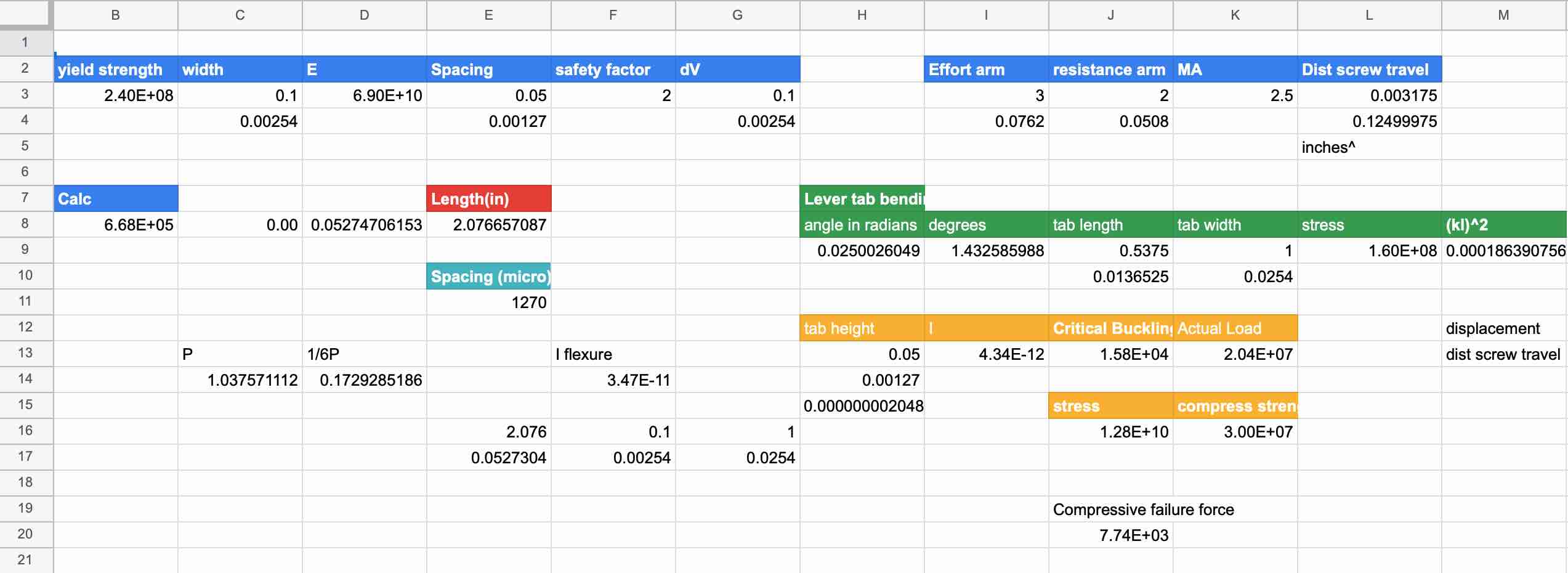Click the 'Actual Load' header cell

(1235, 328)
